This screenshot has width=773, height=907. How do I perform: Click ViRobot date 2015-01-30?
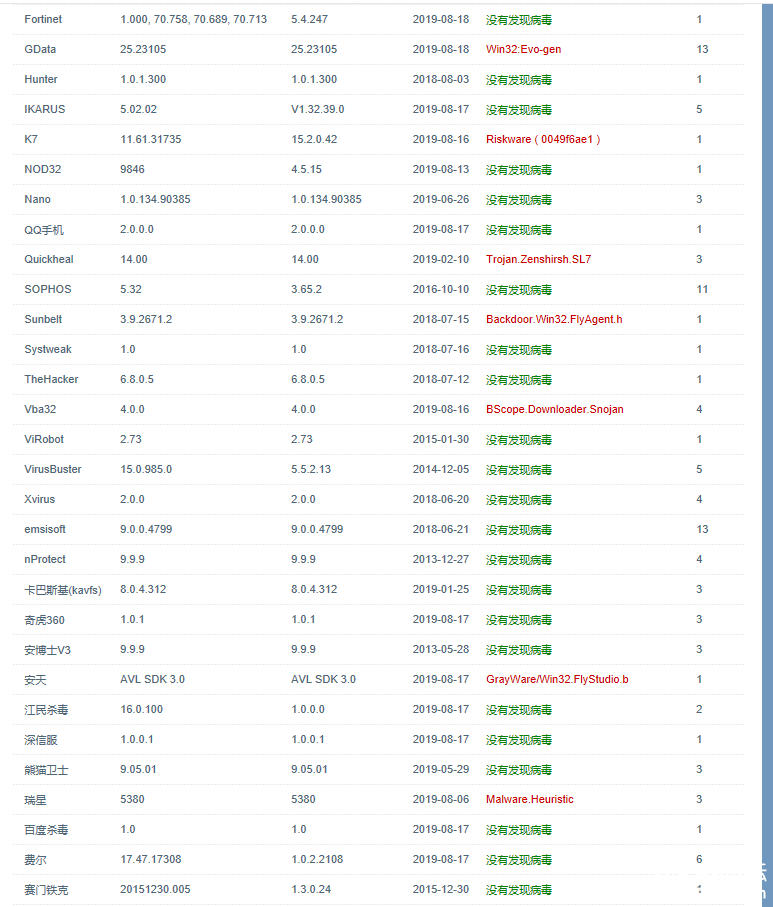[x=440, y=440]
